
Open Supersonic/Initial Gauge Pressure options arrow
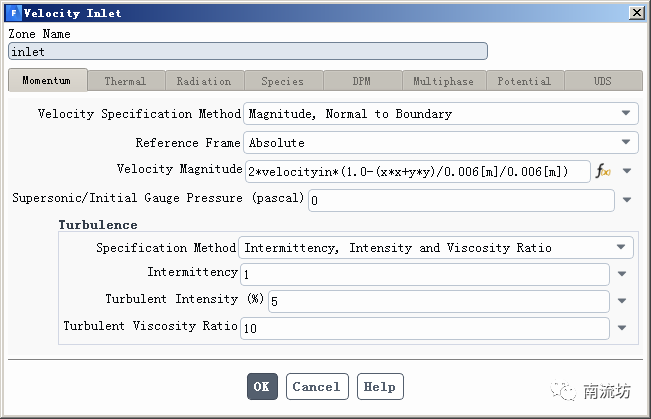pos(627,200)
